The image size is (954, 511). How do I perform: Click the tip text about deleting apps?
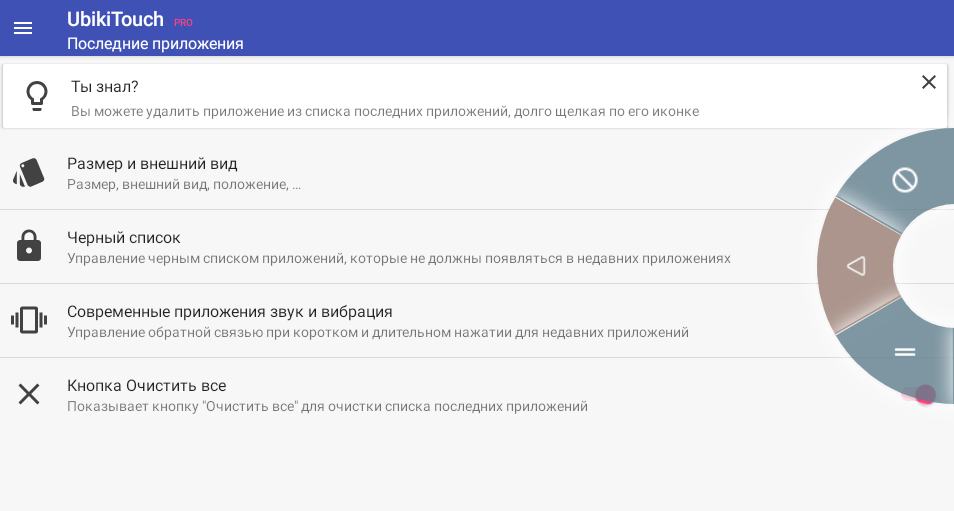tap(385, 111)
